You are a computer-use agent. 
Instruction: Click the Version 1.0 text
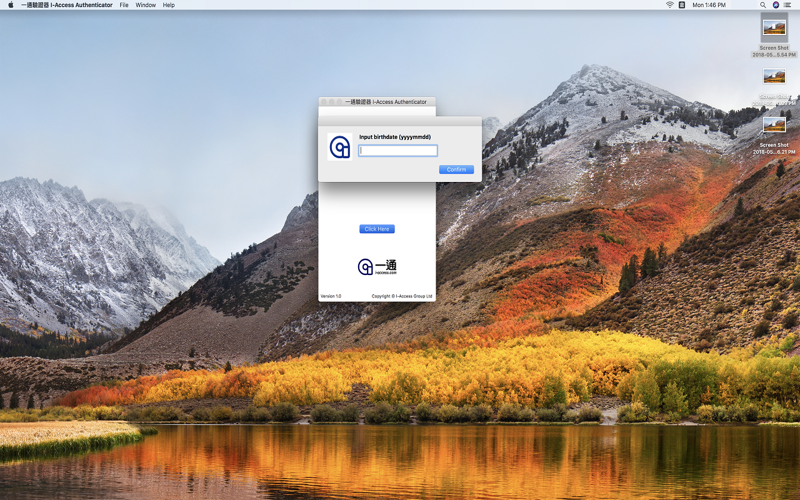[331, 296]
